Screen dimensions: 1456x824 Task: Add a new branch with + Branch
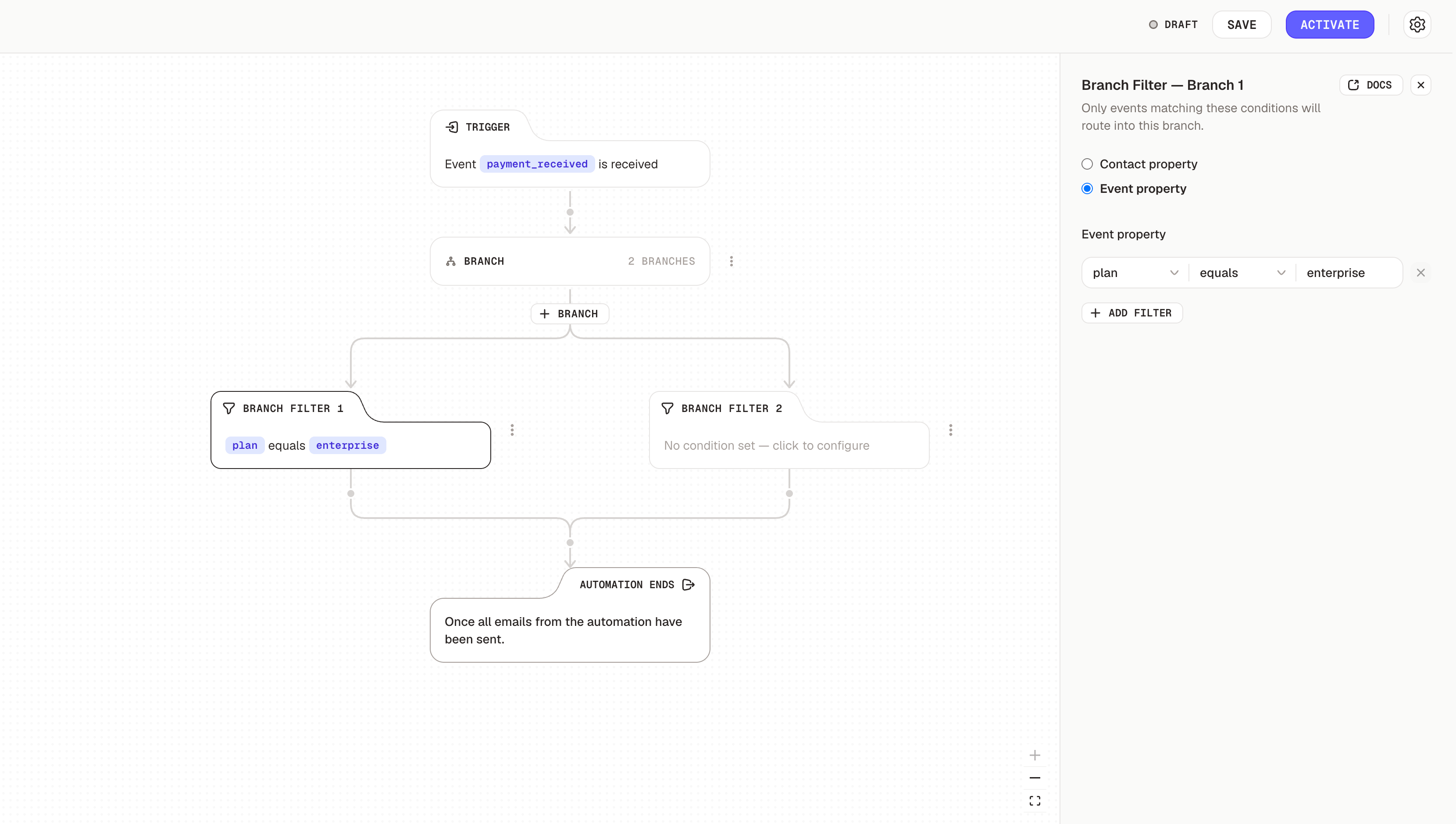click(x=570, y=313)
